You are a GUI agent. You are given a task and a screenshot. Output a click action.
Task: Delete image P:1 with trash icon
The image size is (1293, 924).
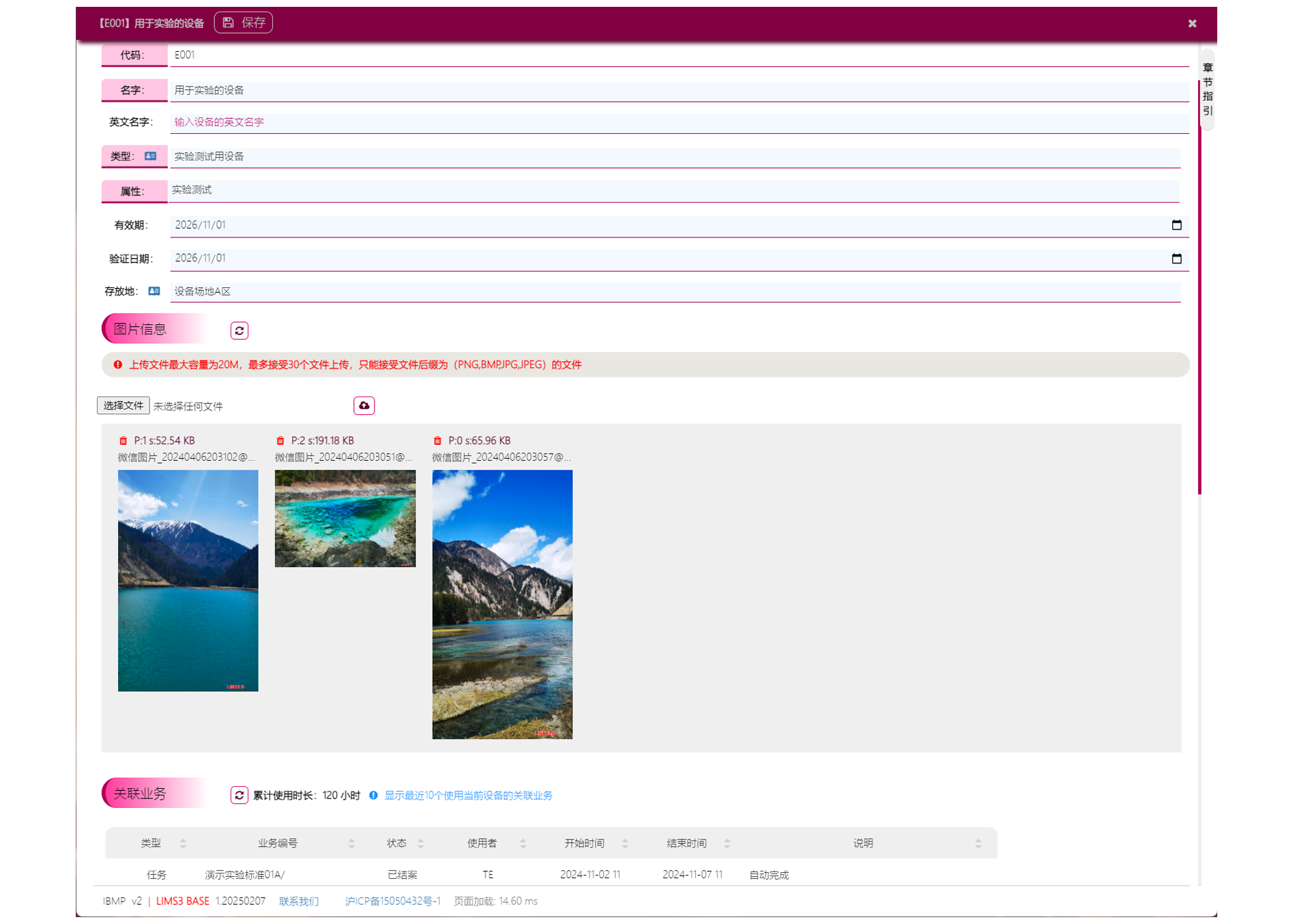click(x=124, y=441)
